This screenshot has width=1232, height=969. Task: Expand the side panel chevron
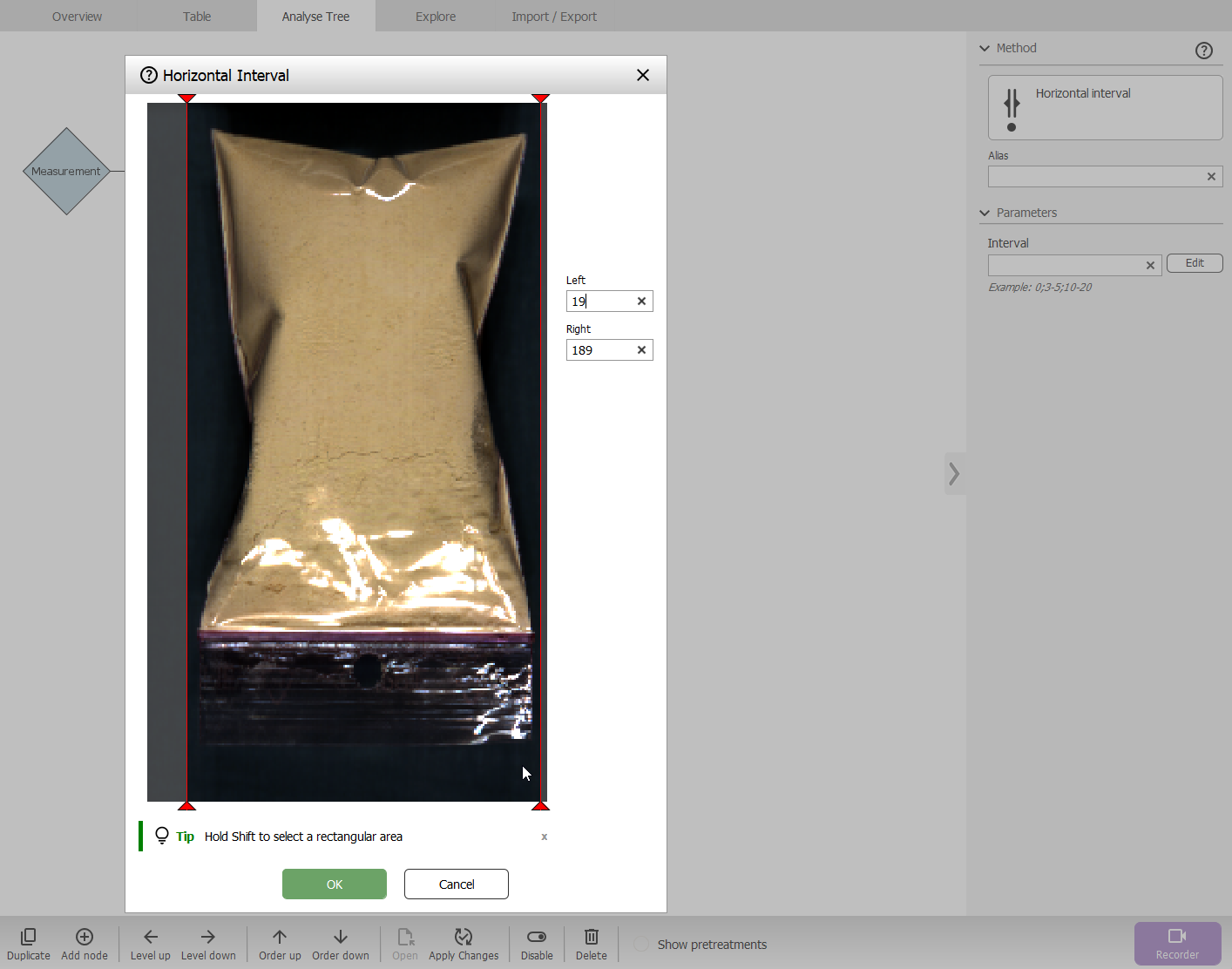[955, 474]
